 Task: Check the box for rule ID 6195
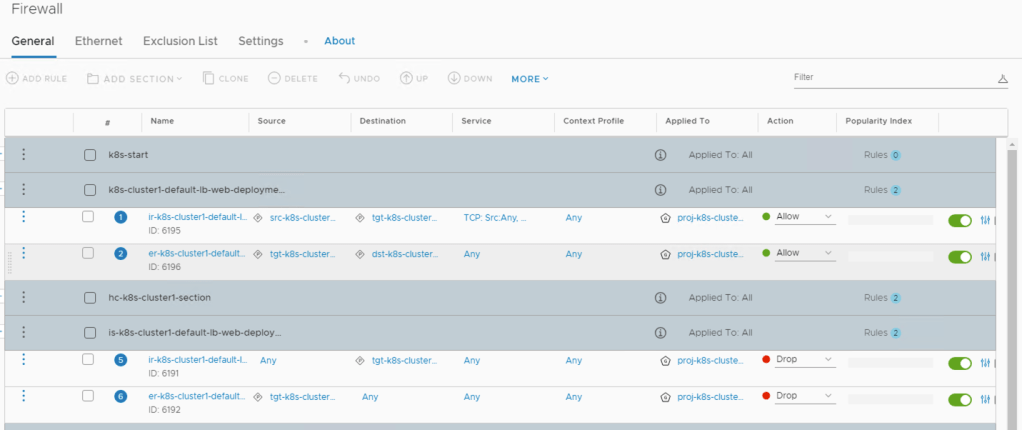tap(88, 217)
